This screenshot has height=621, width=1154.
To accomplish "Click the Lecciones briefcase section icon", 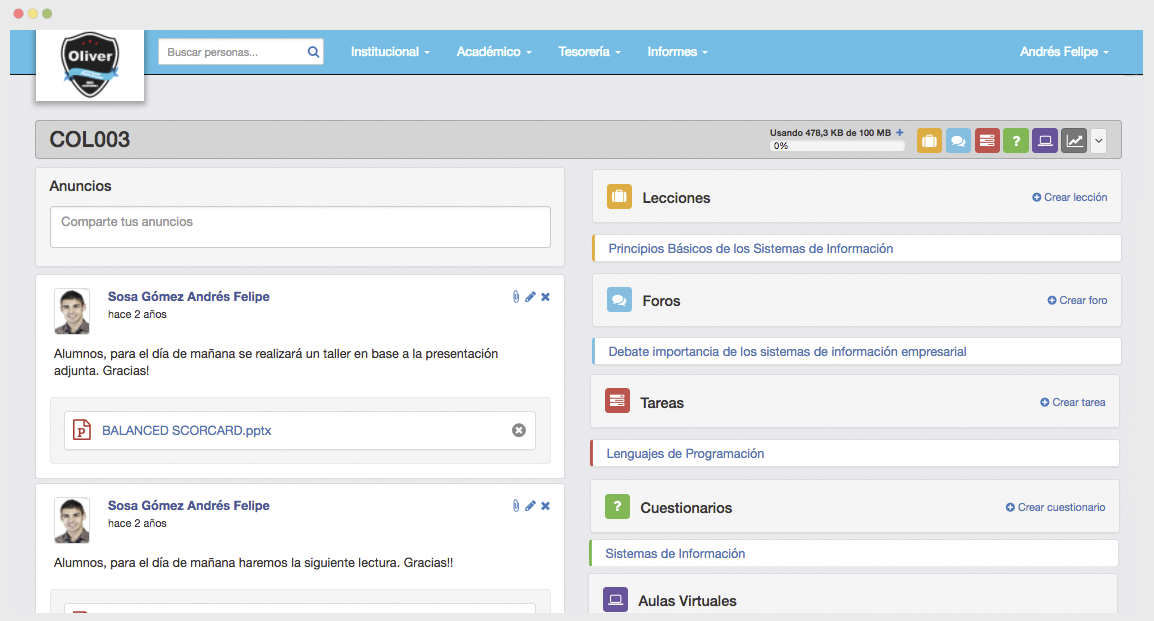I will [619, 196].
